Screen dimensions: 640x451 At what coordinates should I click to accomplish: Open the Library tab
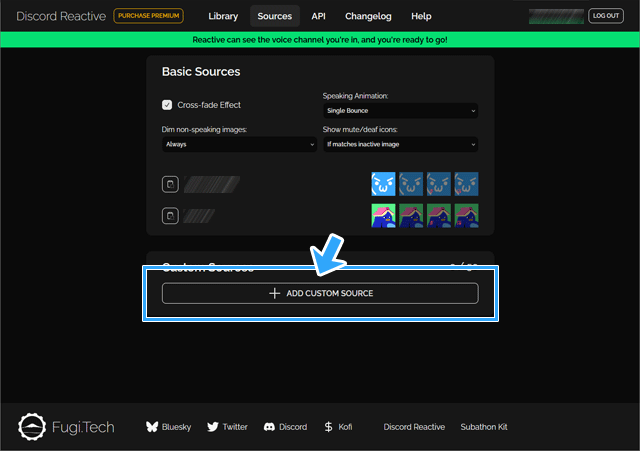pos(223,16)
